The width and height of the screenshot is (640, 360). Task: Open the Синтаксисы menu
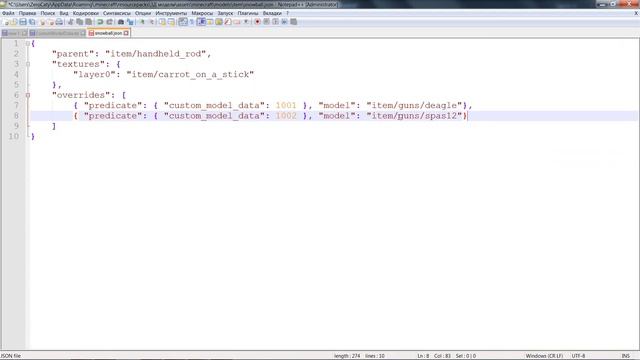click(117, 13)
